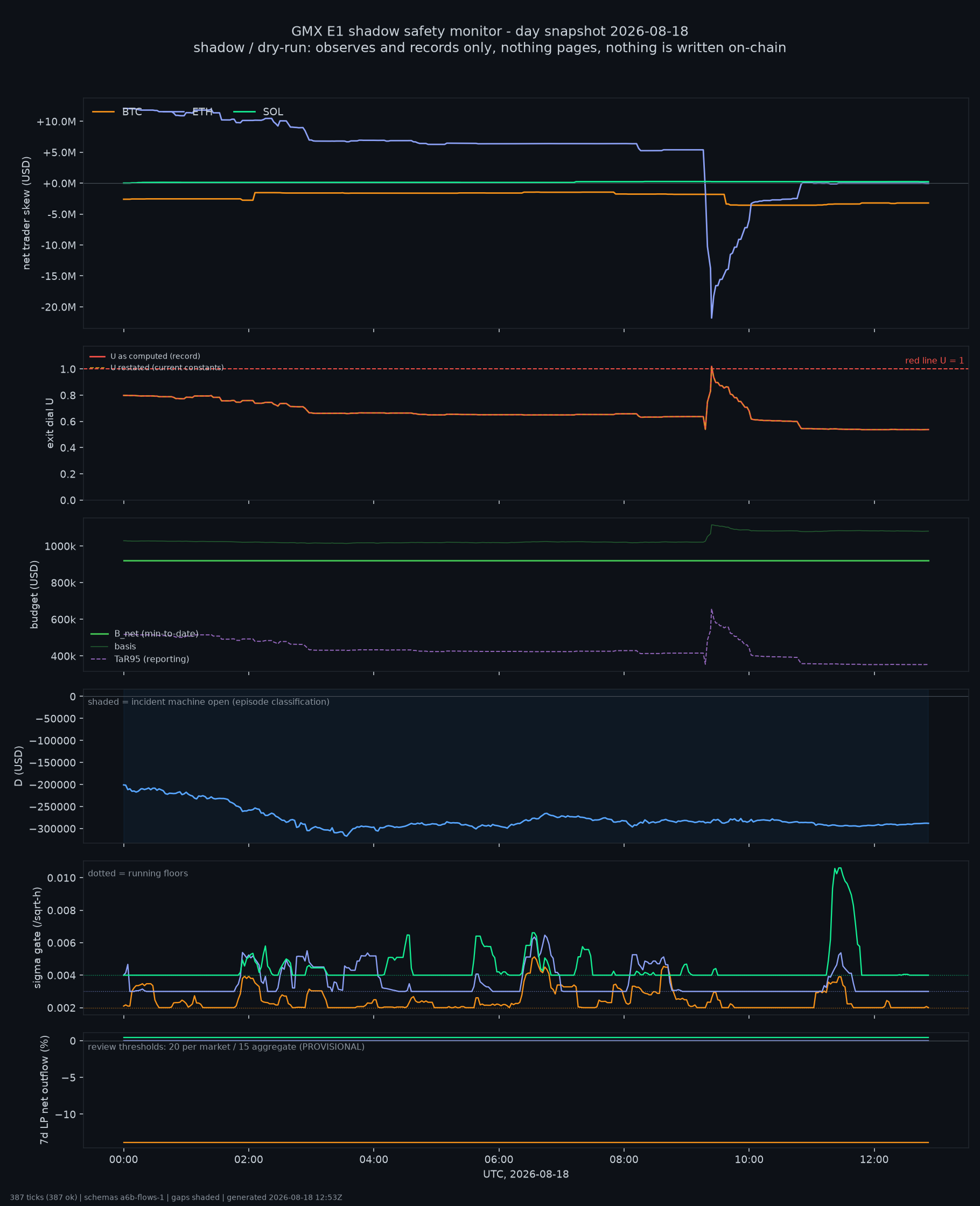This screenshot has height=1206, width=980.
Task: Click the '800k' budget tick label
Action: 63,583
